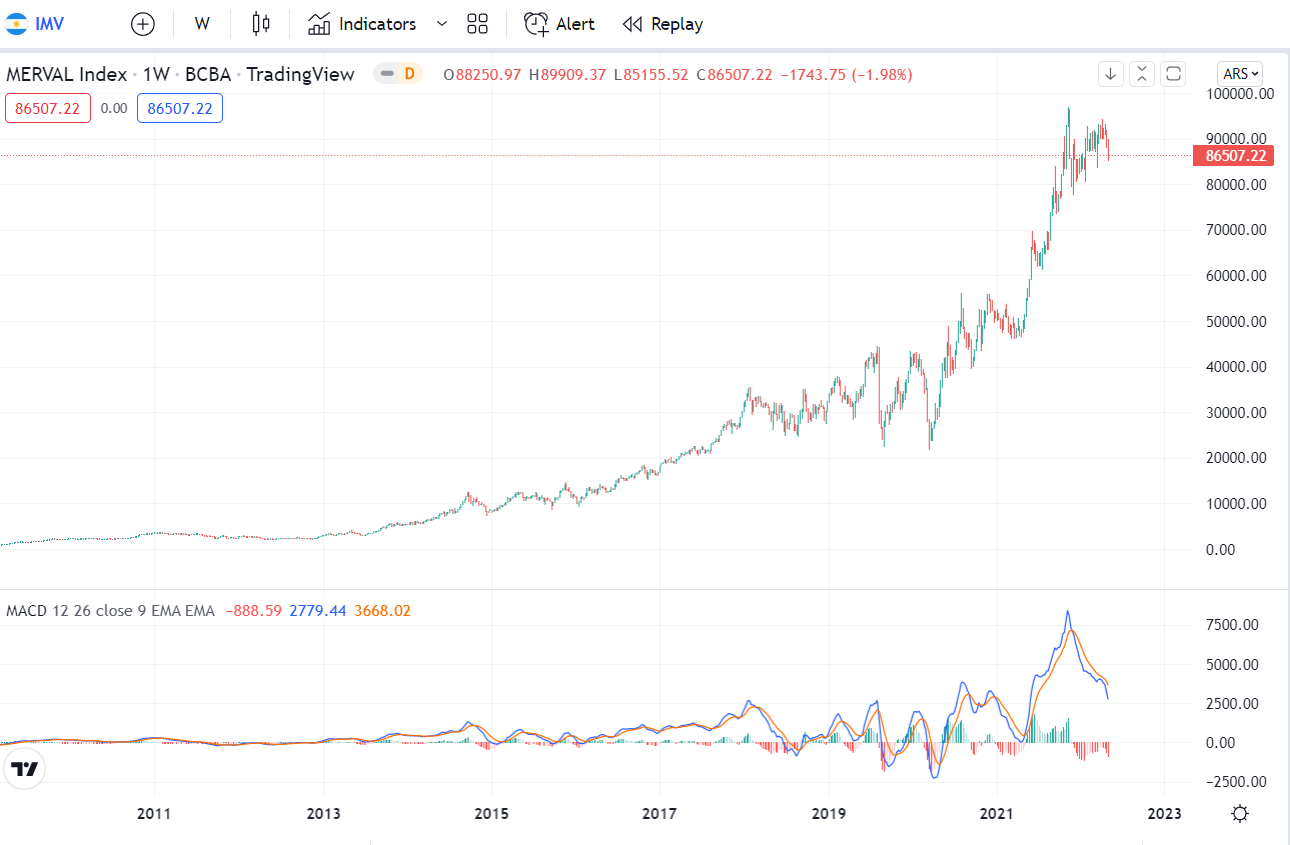Open the layout grid selector icon
Screen dimensions: 1290x845
pos(477,24)
